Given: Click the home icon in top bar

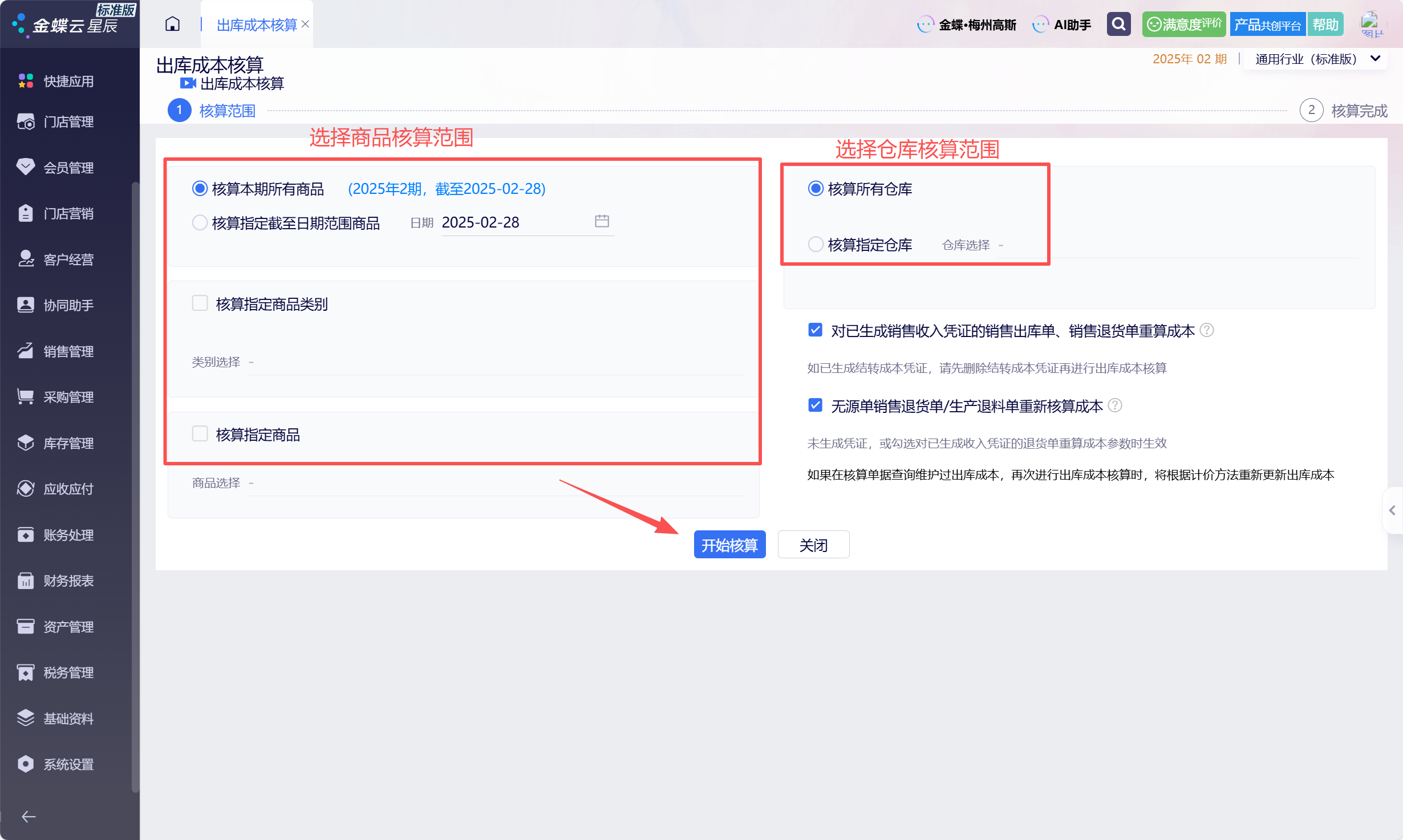Looking at the screenshot, I should tap(172, 24).
